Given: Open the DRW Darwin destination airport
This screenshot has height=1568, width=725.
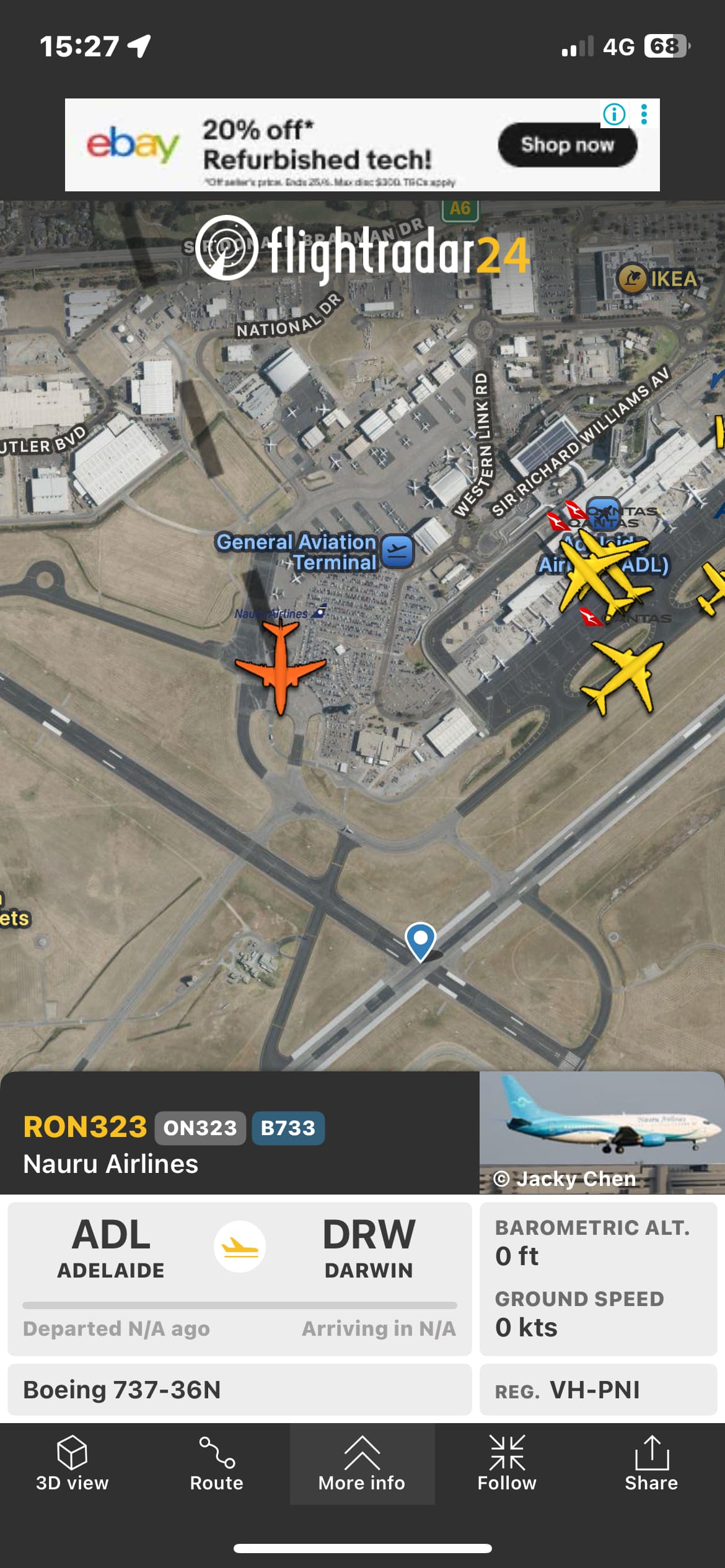Looking at the screenshot, I should [x=369, y=1247].
